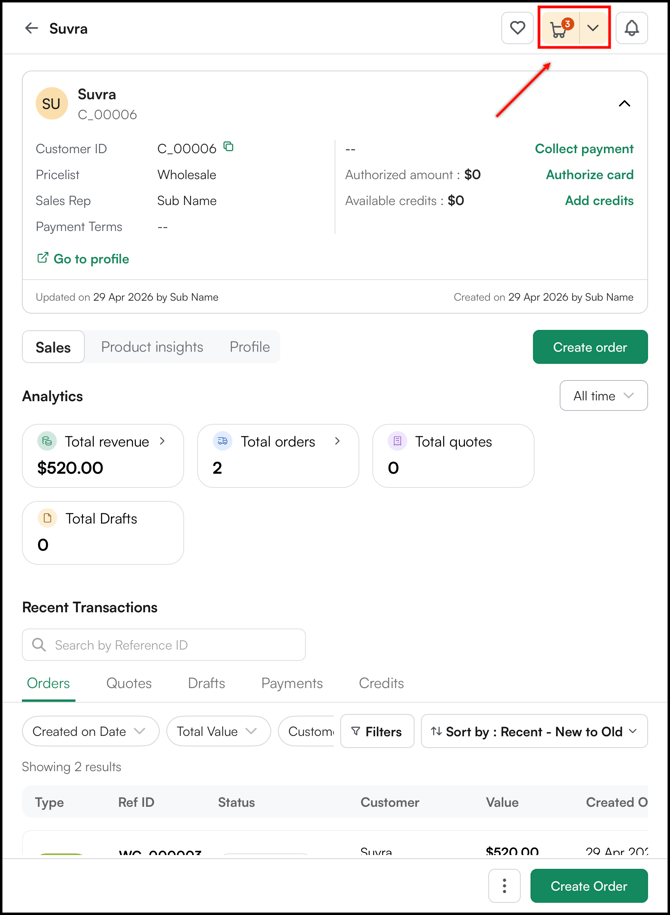Click the Type column header
This screenshot has height=915, width=670.
(x=49, y=802)
